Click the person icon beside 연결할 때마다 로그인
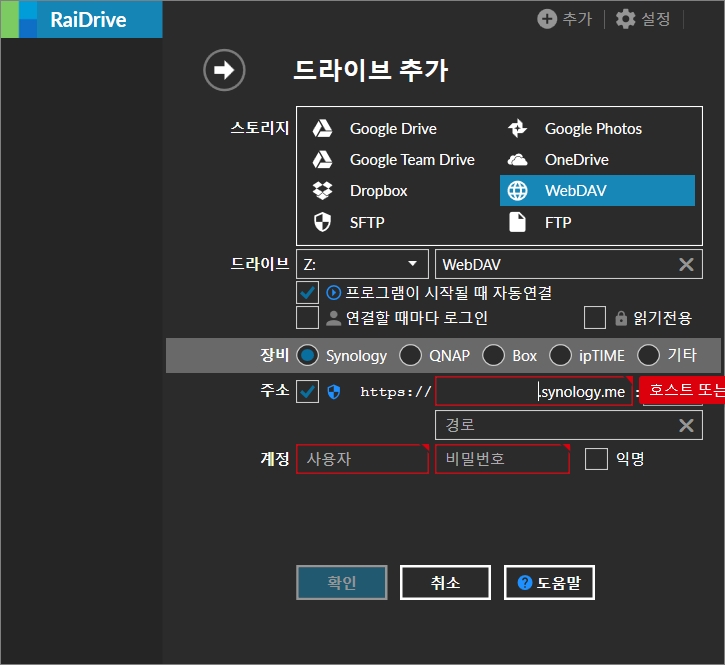The width and height of the screenshot is (725, 665). coord(333,318)
